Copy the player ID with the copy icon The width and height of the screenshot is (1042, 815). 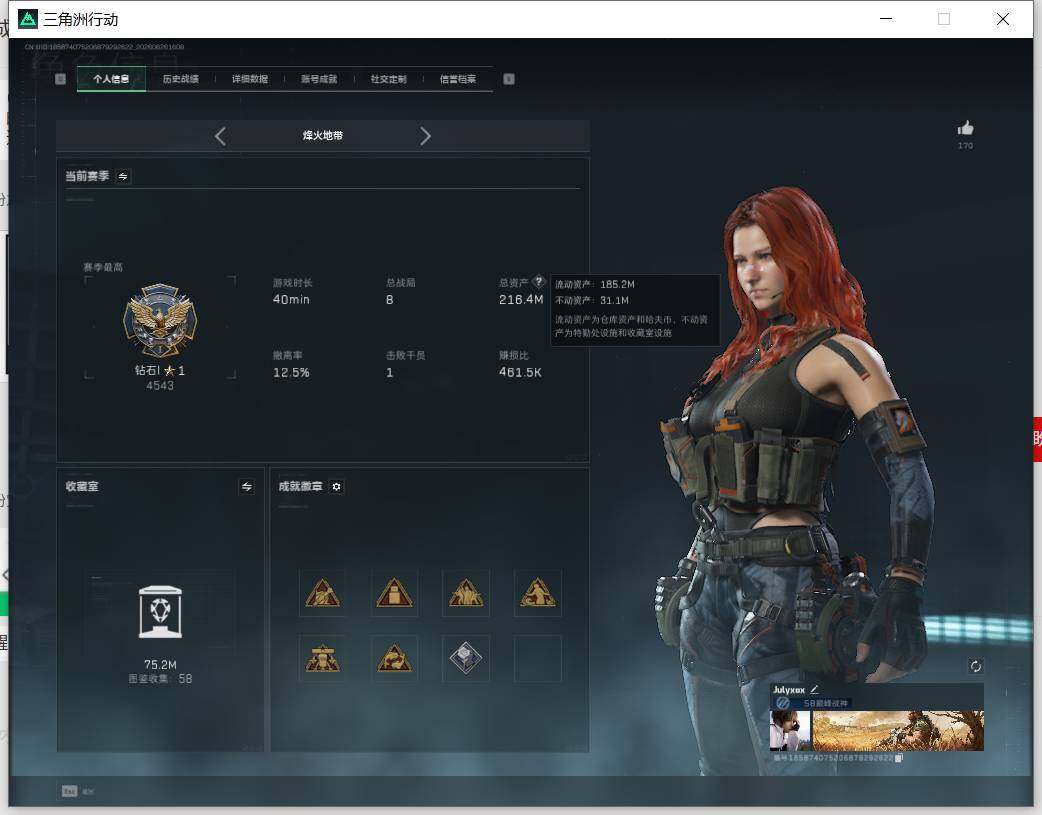pyautogui.click(x=898, y=758)
